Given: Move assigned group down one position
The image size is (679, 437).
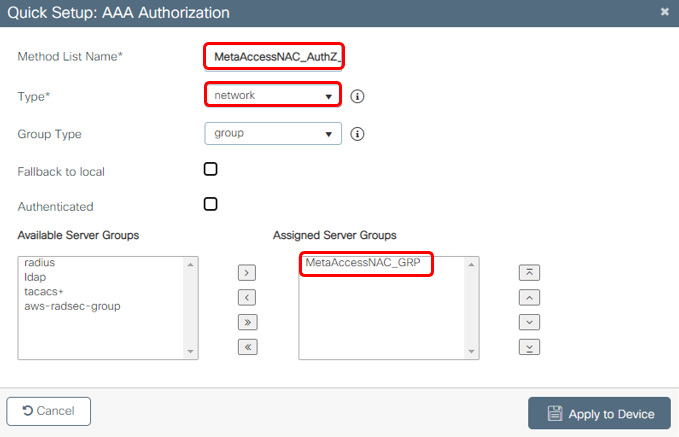Looking at the screenshot, I should coord(529,322).
